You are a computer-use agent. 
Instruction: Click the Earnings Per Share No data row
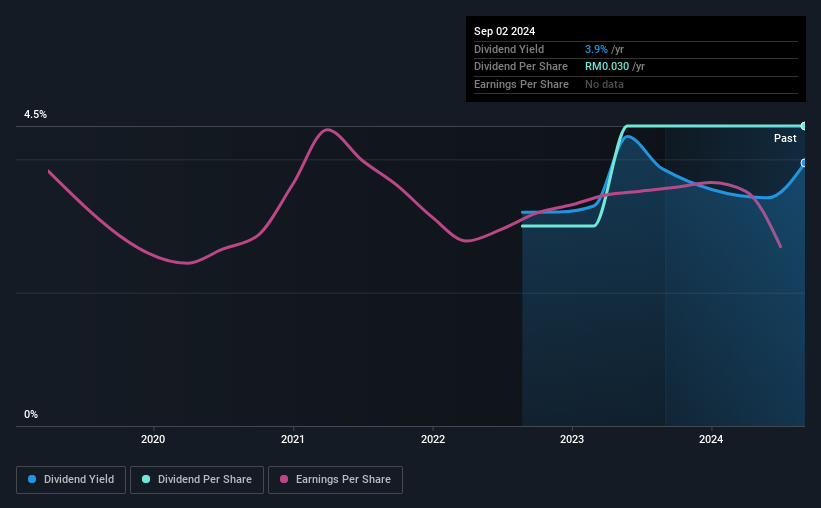coord(636,84)
